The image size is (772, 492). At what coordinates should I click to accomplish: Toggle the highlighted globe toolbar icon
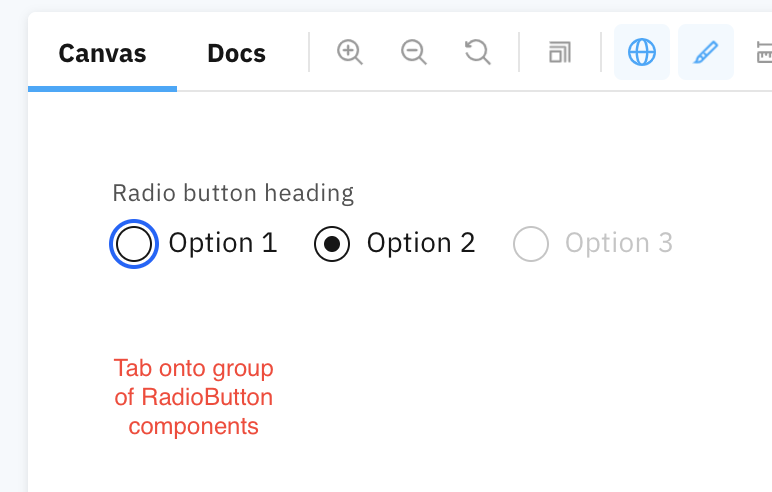coord(641,52)
